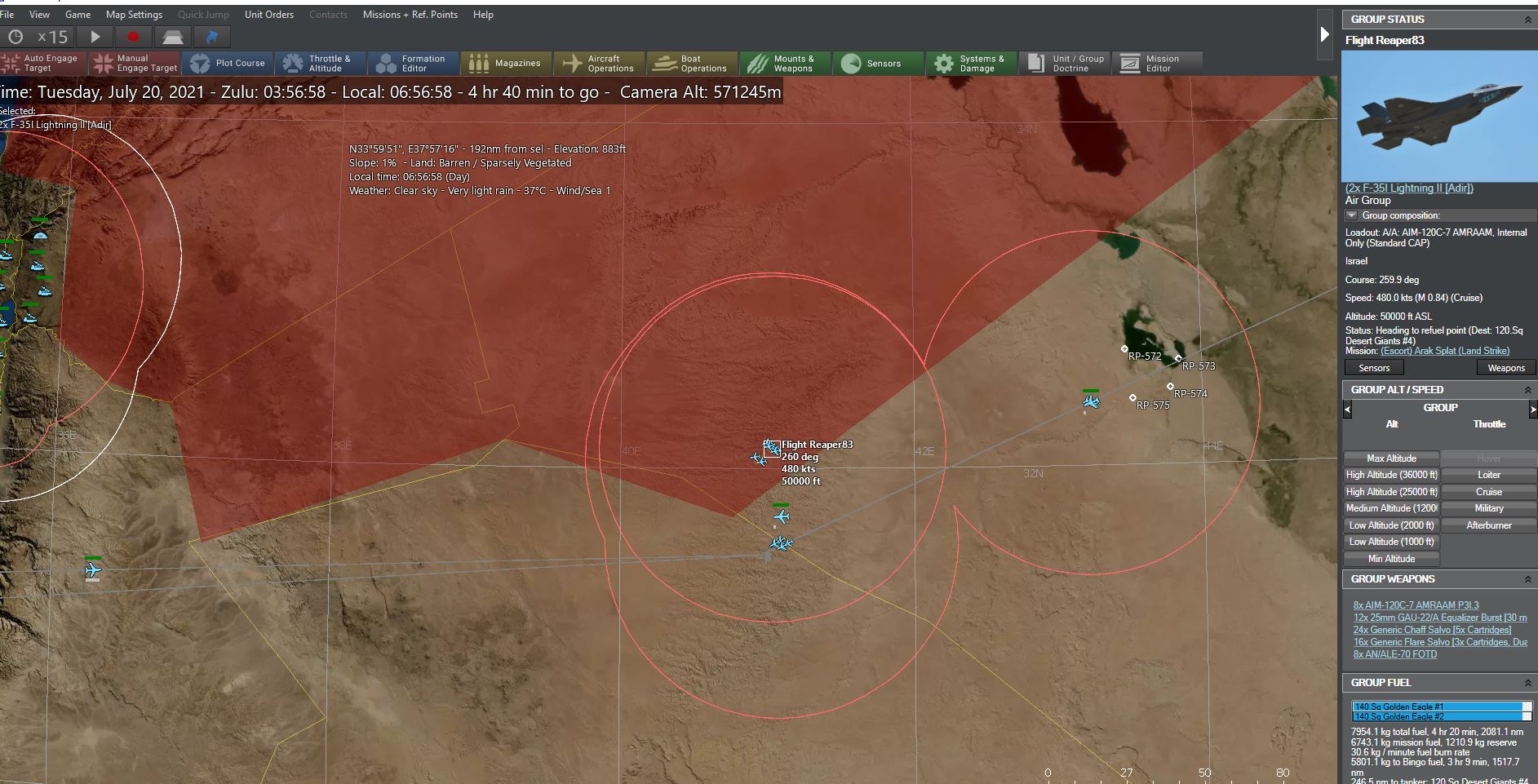Click the 140.Sq Golden Eagle #2 fuel bar
Image resolution: width=1538 pixels, height=784 pixels.
tap(1442, 716)
